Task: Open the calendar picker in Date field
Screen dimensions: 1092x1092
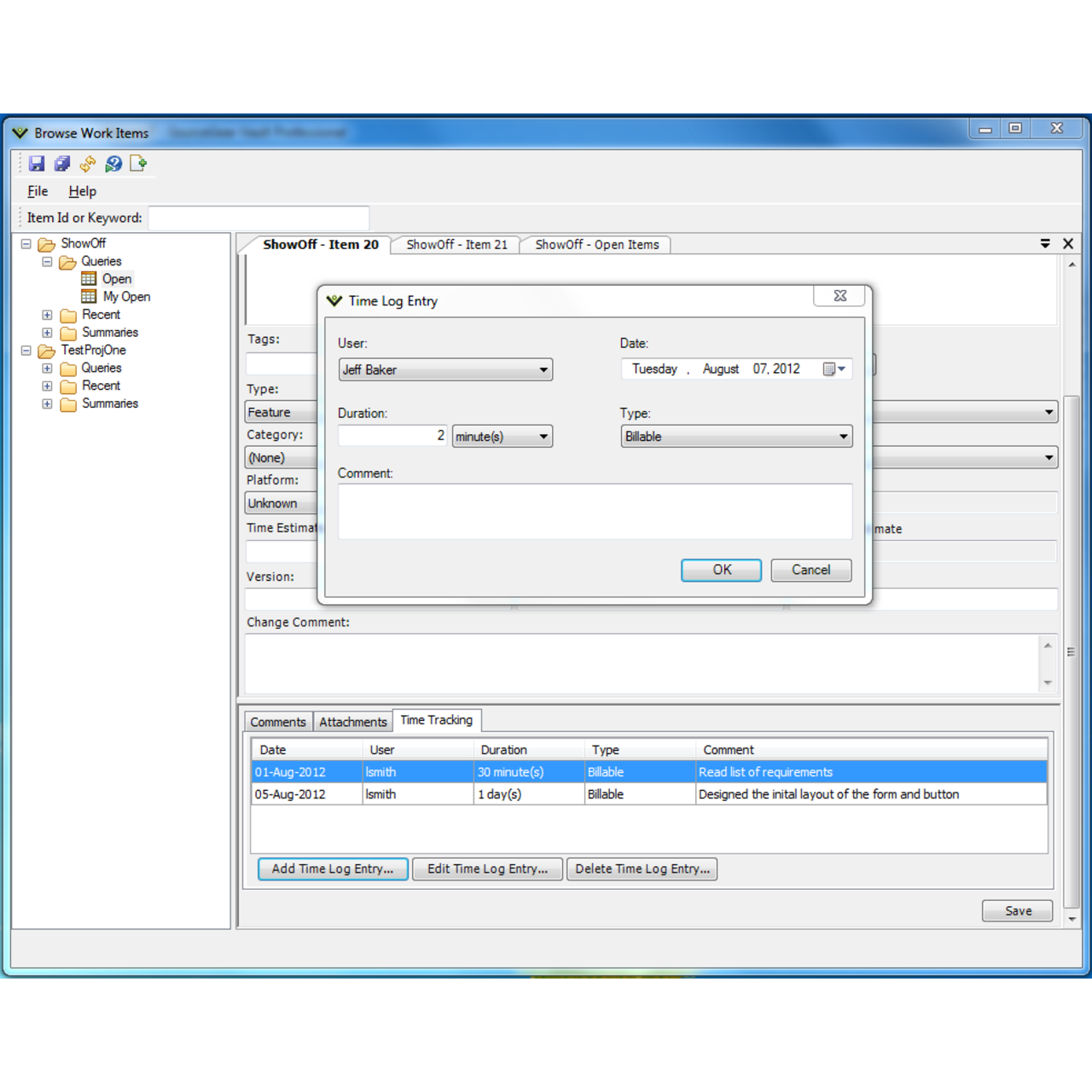Action: (x=834, y=369)
